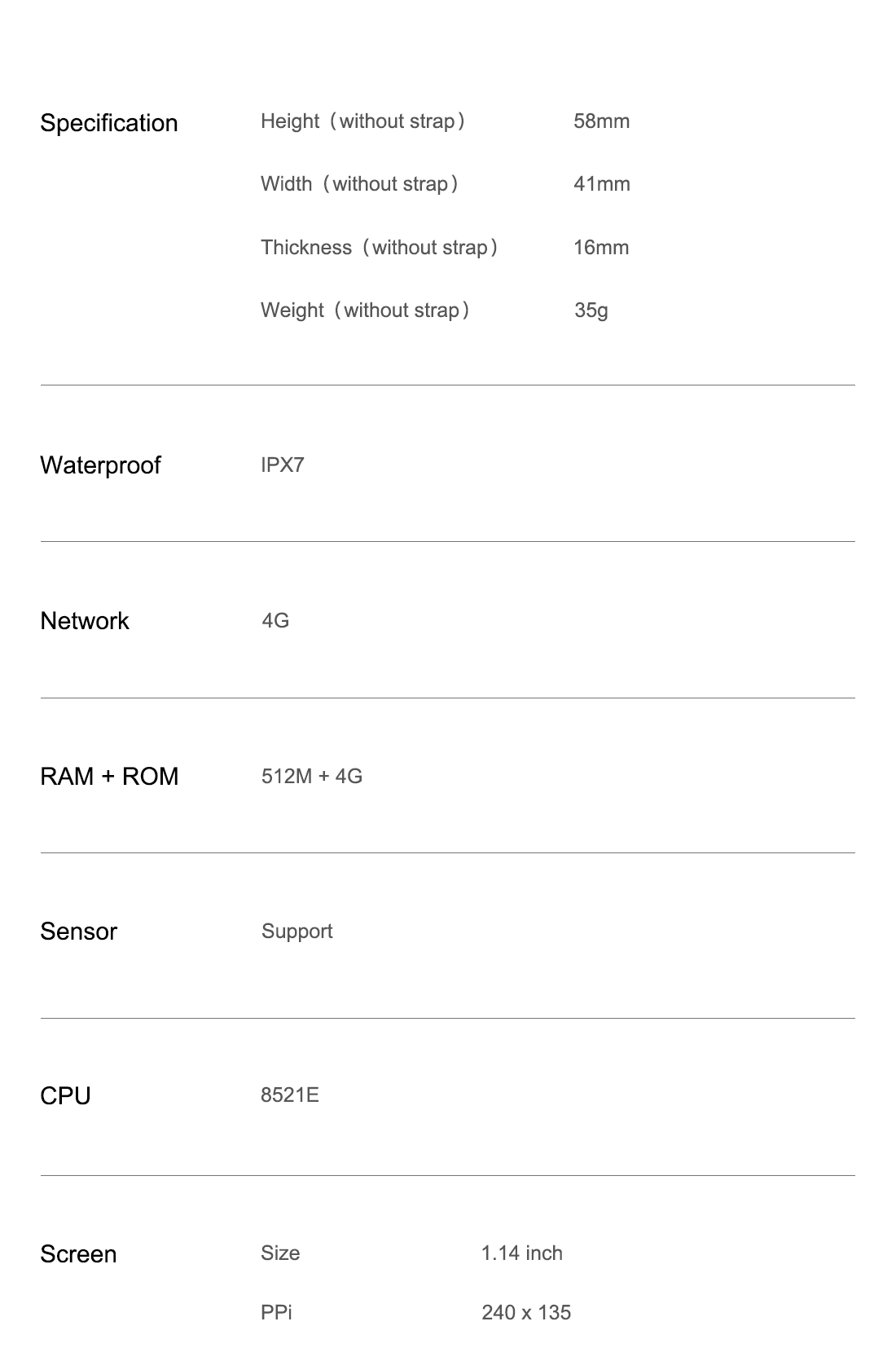896x1361 pixels.
Task: Click the Screen section heading
Action: click(78, 1254)
